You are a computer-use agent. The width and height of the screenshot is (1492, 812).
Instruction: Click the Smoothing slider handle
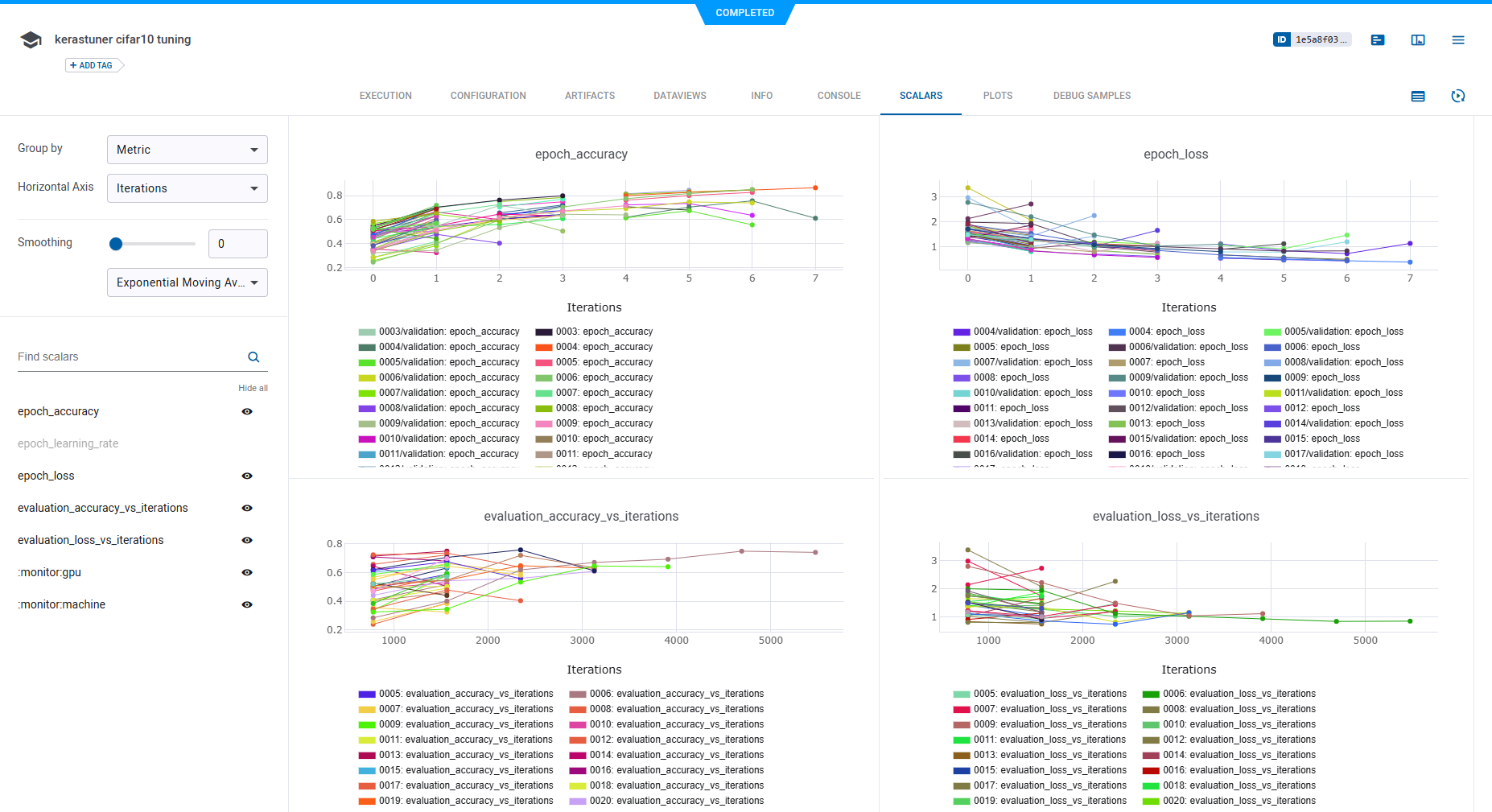(116, 244)
